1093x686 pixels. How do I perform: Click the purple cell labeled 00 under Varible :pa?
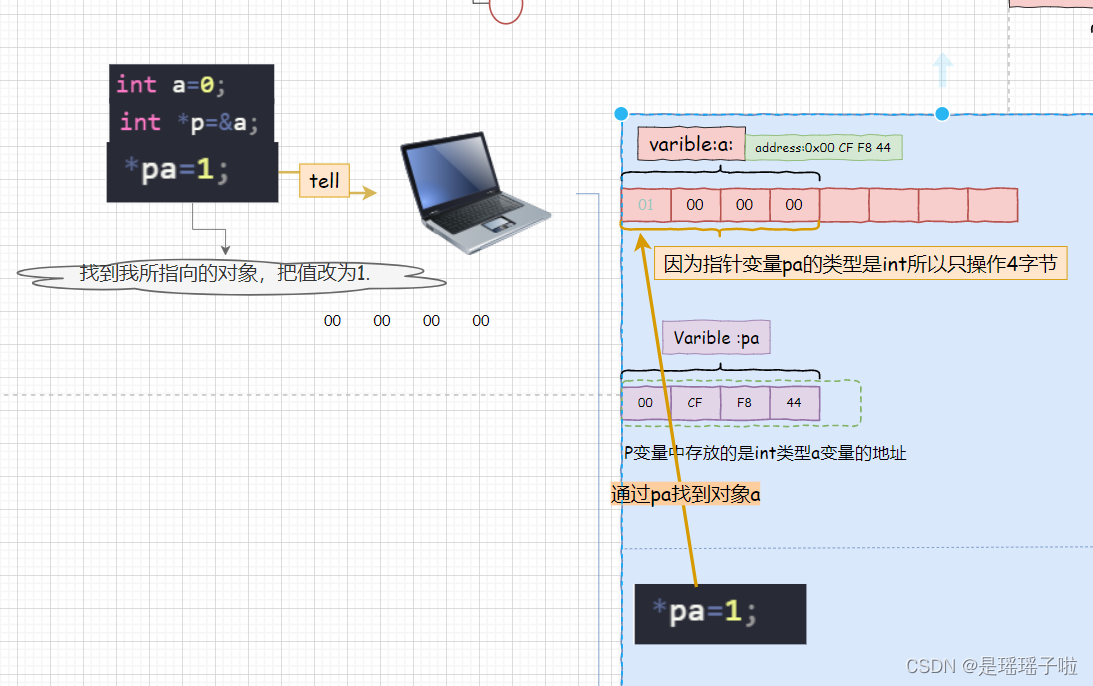[x=645, y=403]
